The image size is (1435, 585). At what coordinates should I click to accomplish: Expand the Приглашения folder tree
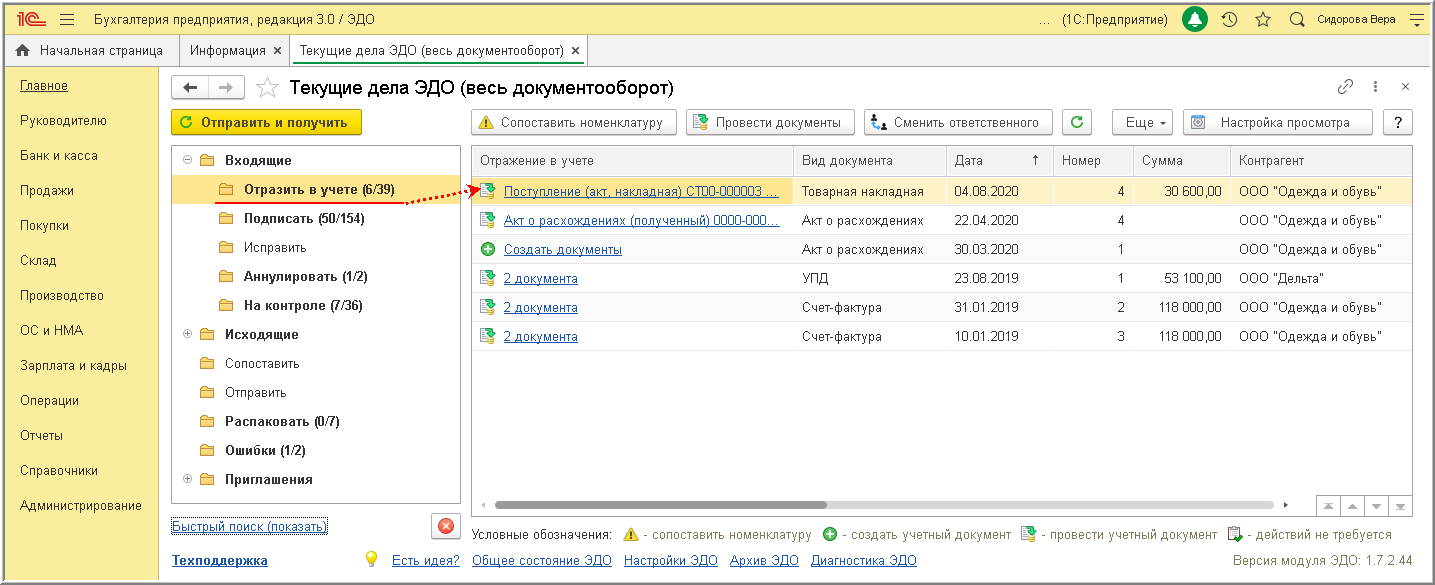click(186, 479)
